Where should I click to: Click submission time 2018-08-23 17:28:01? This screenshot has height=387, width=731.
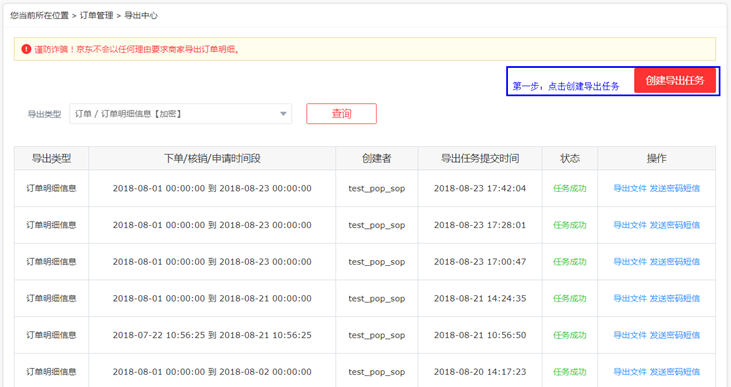pos(480,225)
